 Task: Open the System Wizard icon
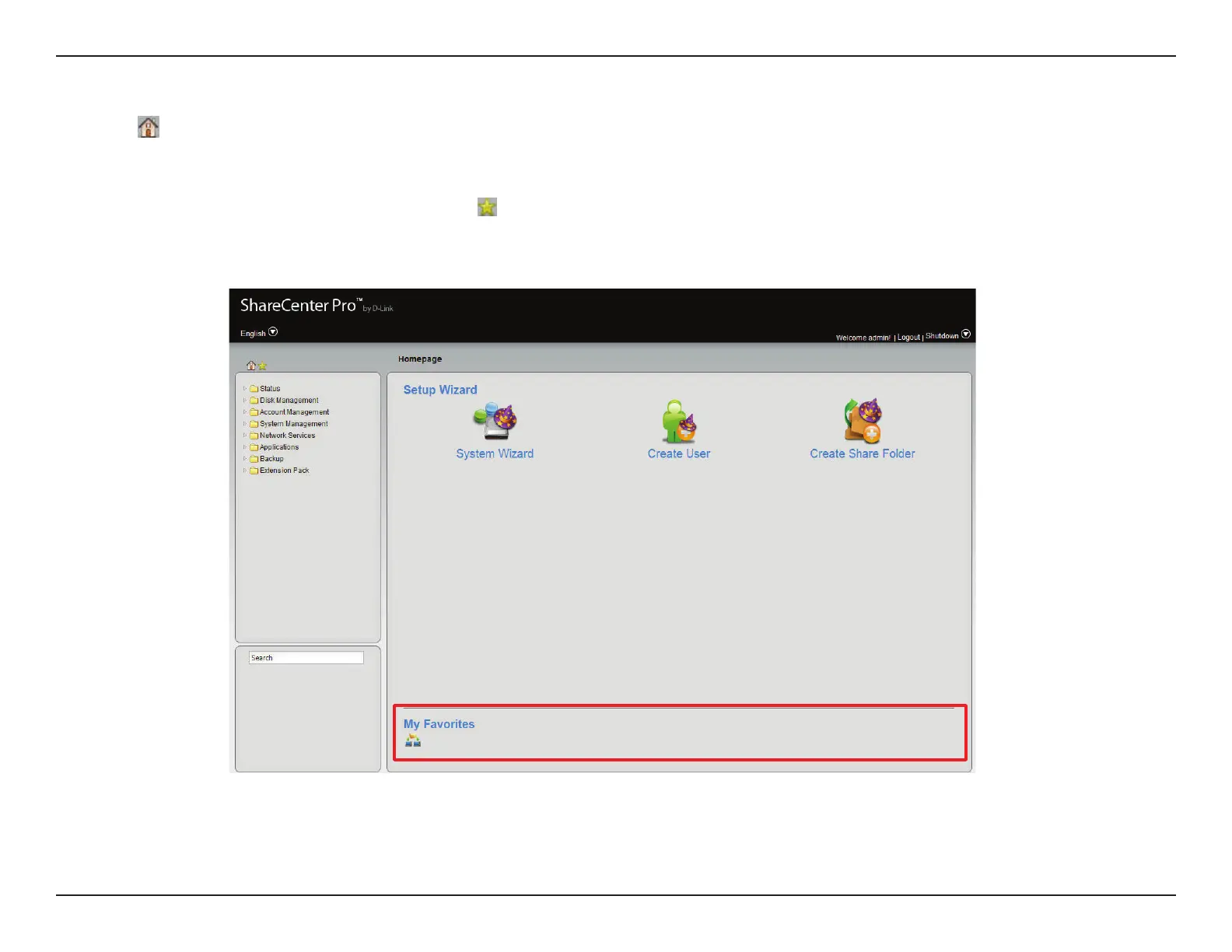495,422
